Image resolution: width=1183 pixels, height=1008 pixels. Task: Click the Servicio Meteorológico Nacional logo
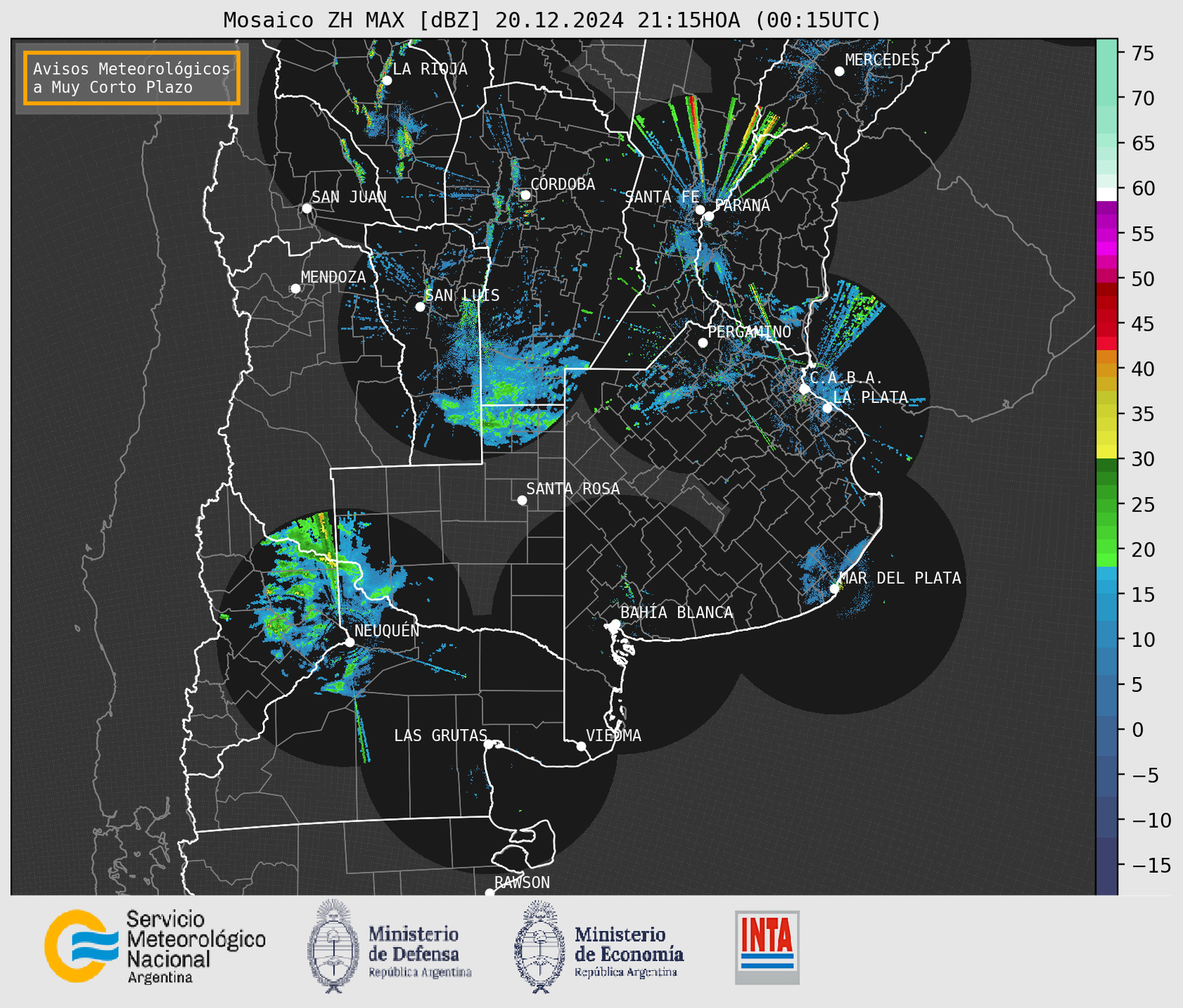81,946
